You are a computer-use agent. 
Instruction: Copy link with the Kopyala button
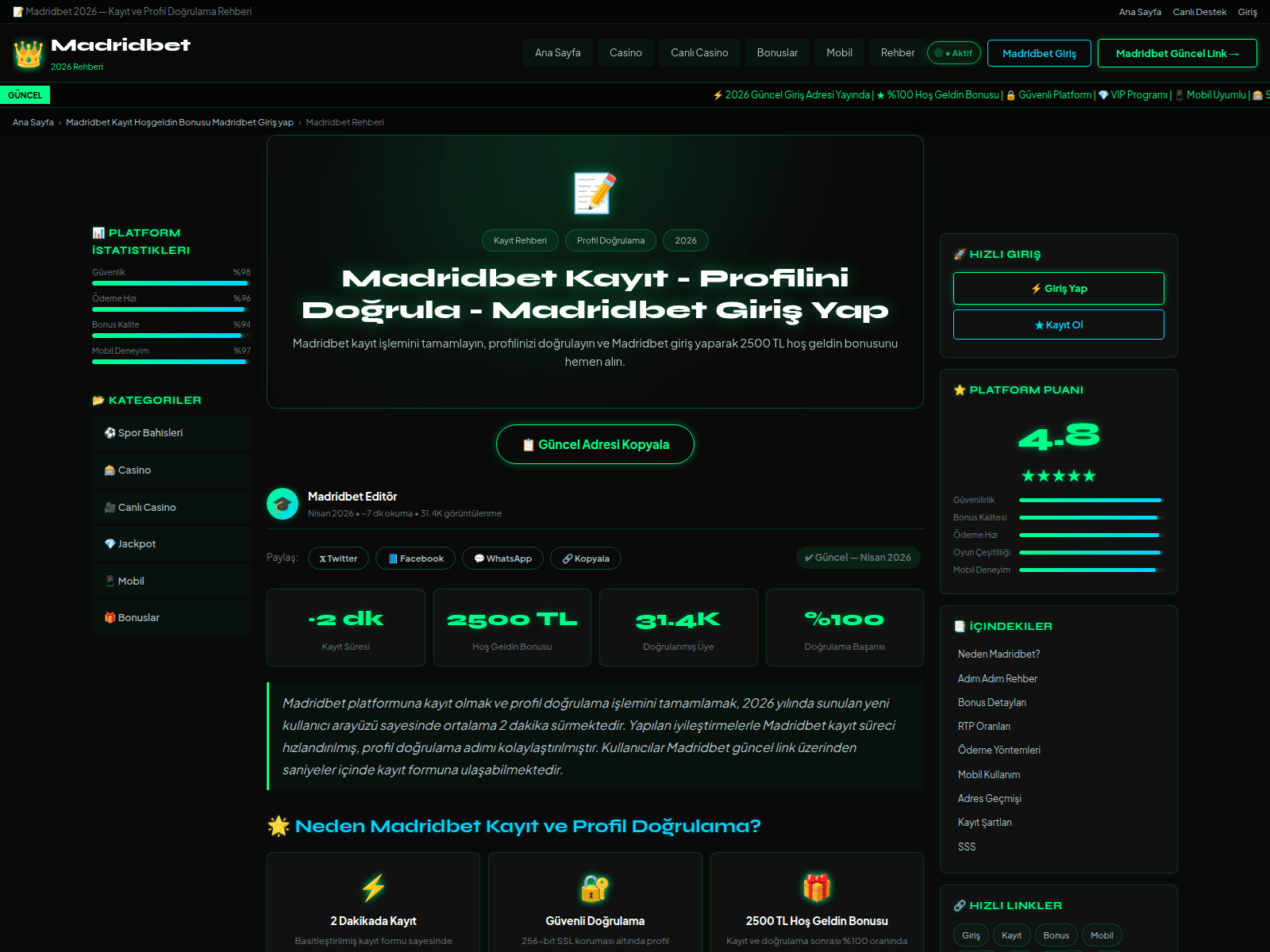click(x=586, y=559)
